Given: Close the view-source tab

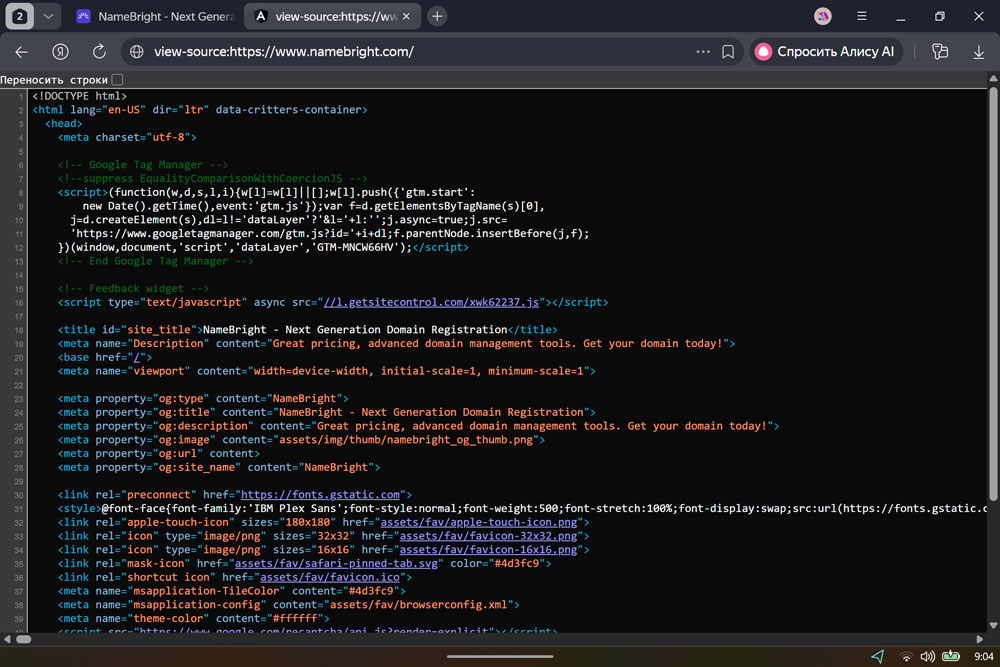Looking at the screenshot, I should (x=406, y=17).
